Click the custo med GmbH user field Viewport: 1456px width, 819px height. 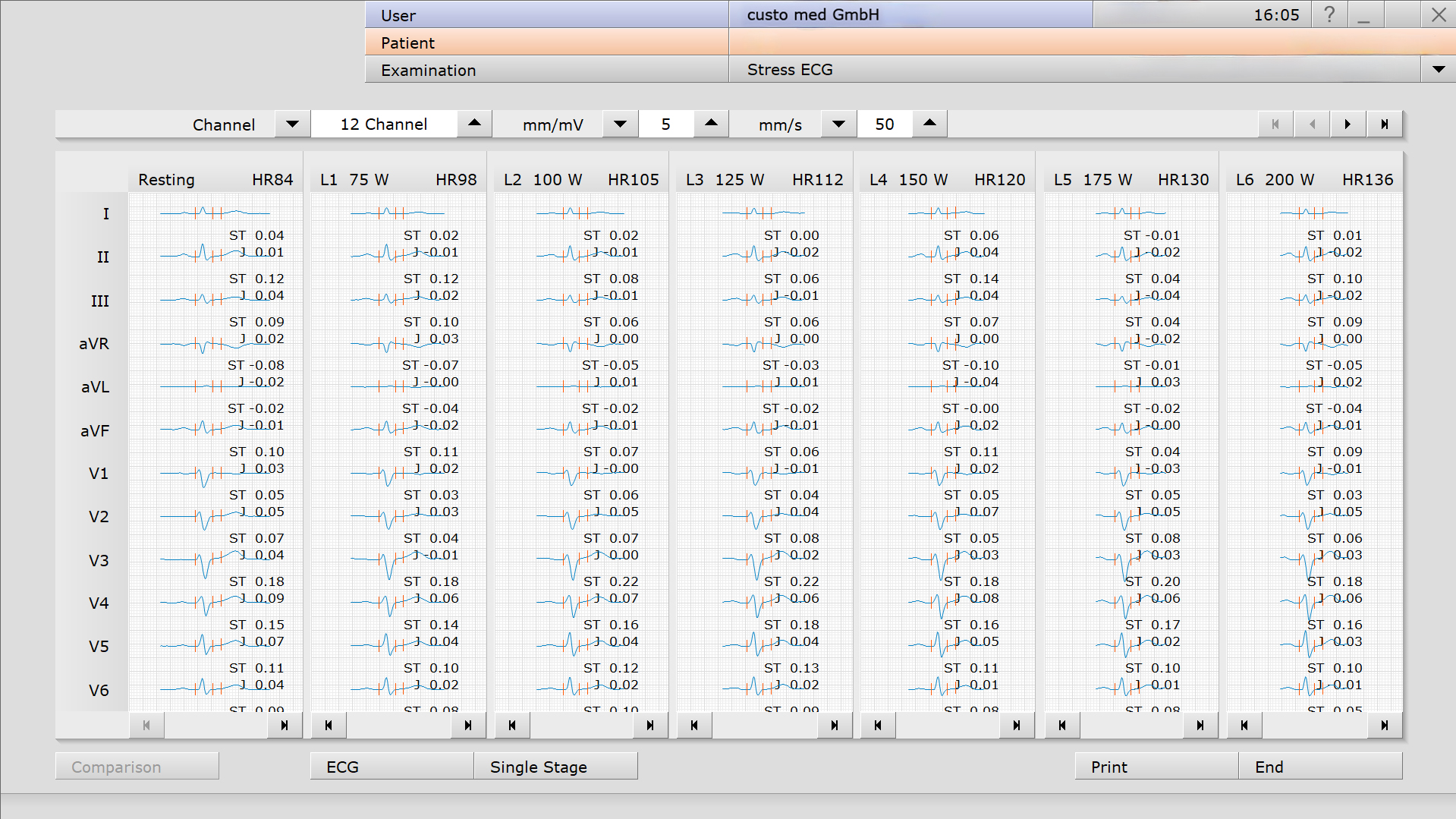[911, 14]
